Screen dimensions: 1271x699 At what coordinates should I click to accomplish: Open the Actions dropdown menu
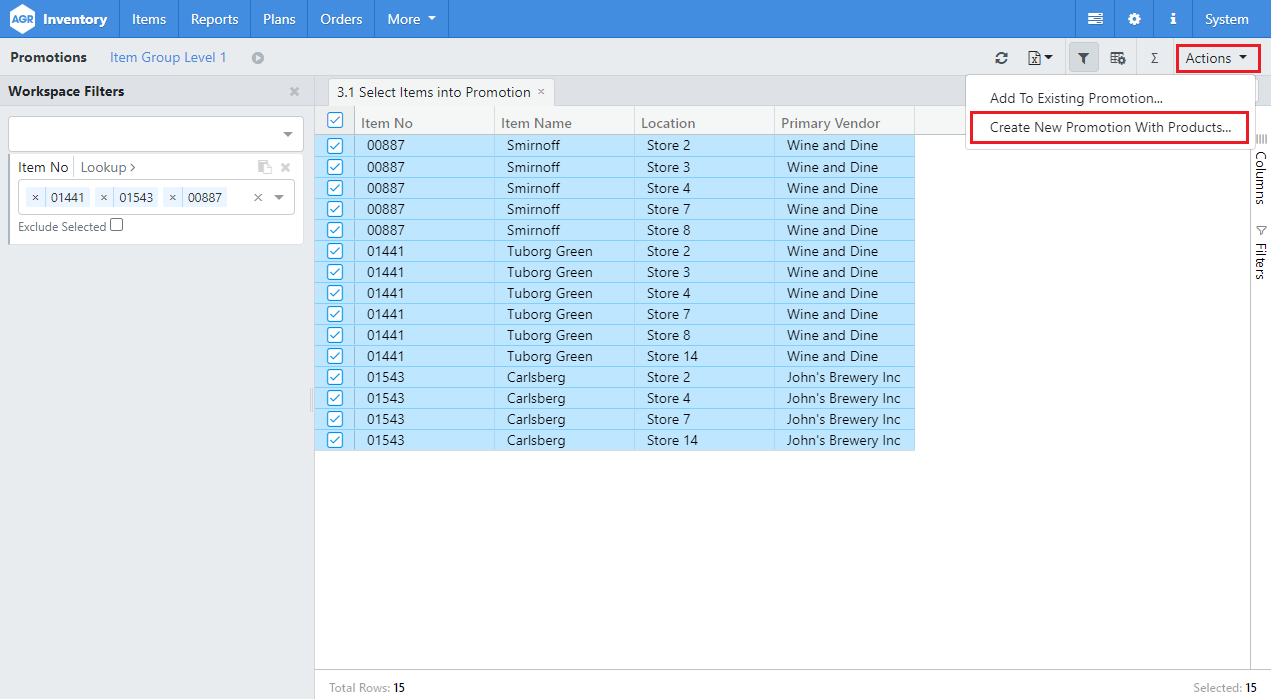pyautogui.click(x=1216, y=58)
